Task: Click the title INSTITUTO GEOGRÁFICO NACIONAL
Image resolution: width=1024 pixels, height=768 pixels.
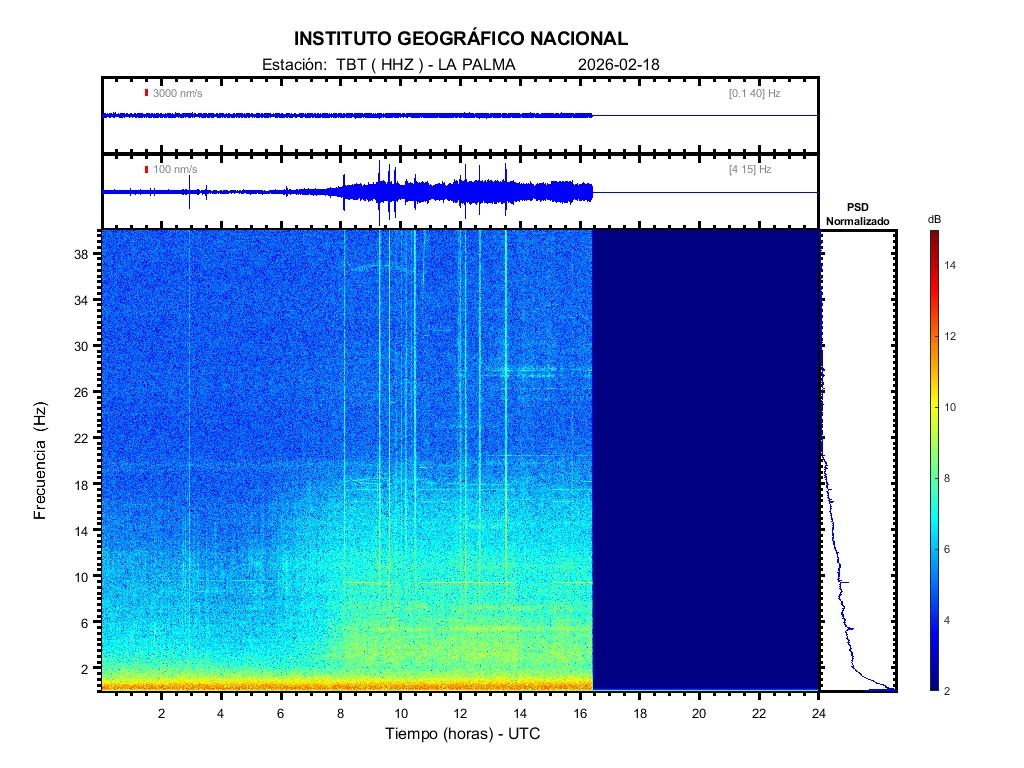Action: [461, 39]
